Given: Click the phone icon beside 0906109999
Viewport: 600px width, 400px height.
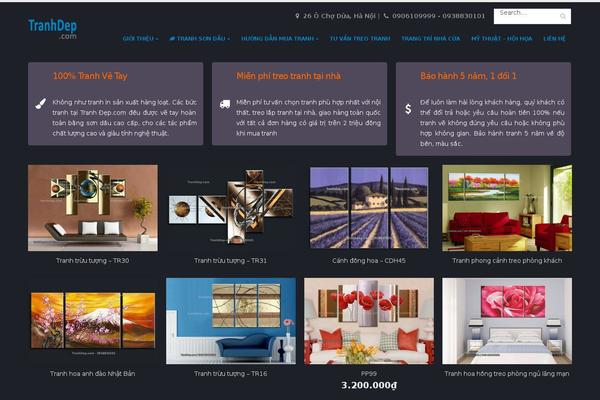Looking at the screenshot, I should pos(386,16).
